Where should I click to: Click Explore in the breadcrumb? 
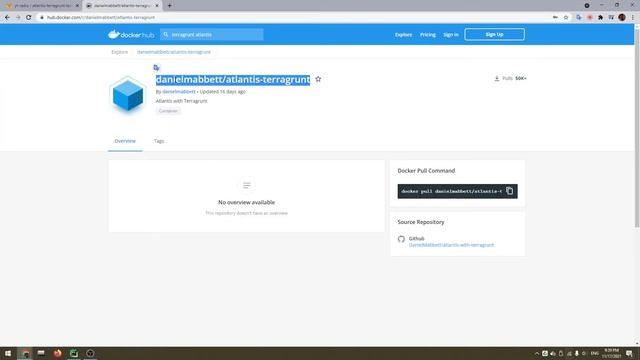(120, 52)
